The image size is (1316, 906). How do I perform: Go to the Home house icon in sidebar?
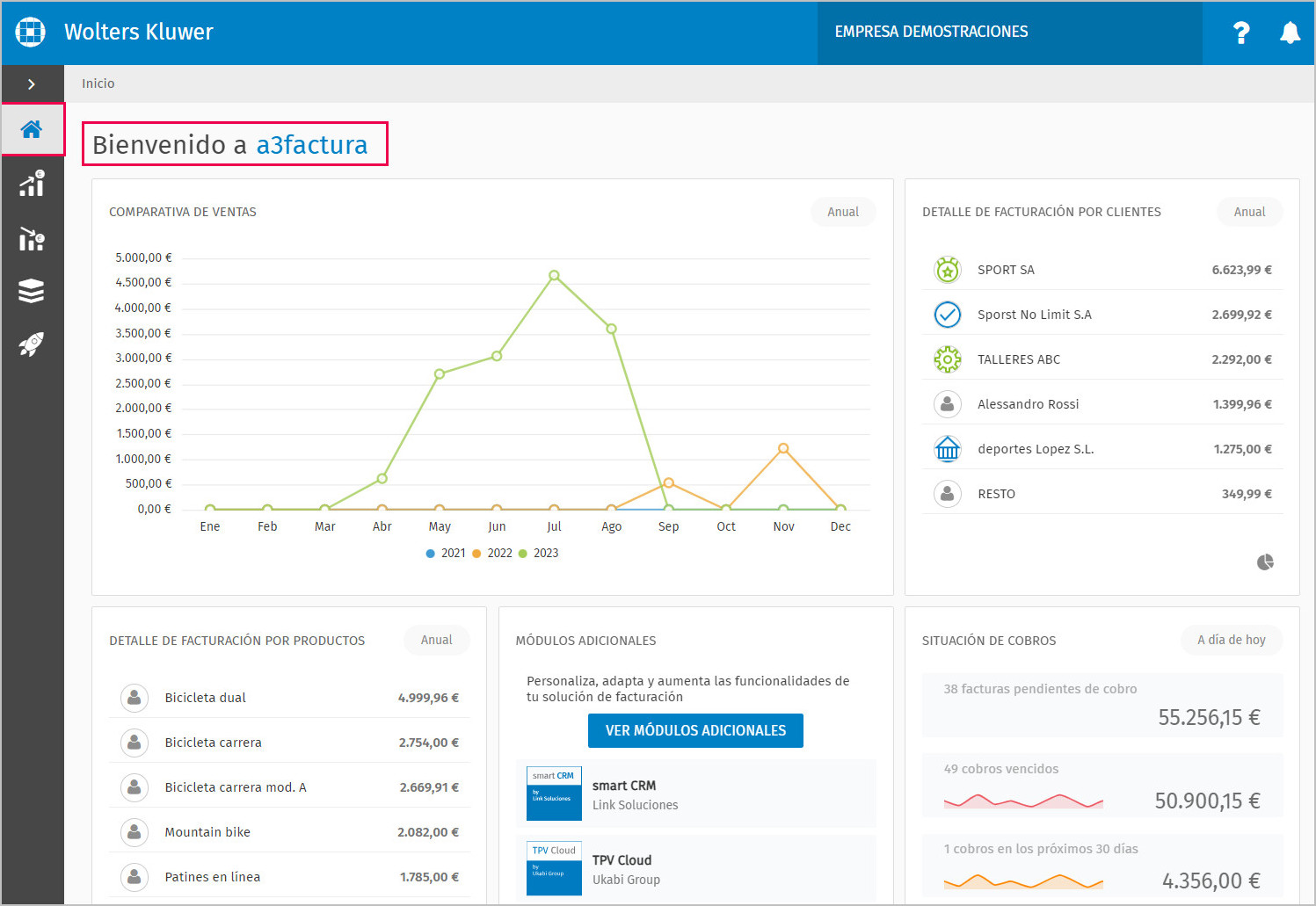[32, 130]
